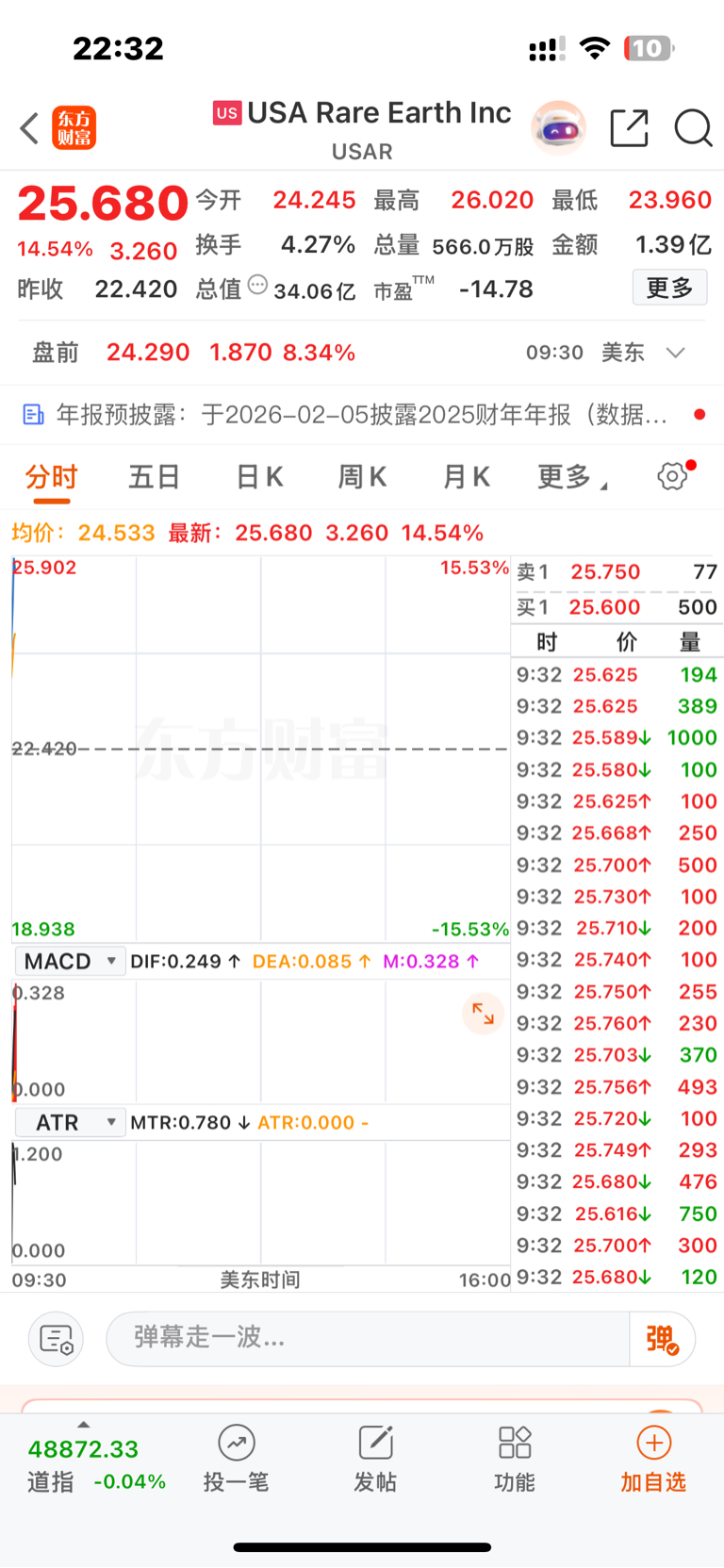Tap the 25.668 trade with volume 250

[617, 834]
